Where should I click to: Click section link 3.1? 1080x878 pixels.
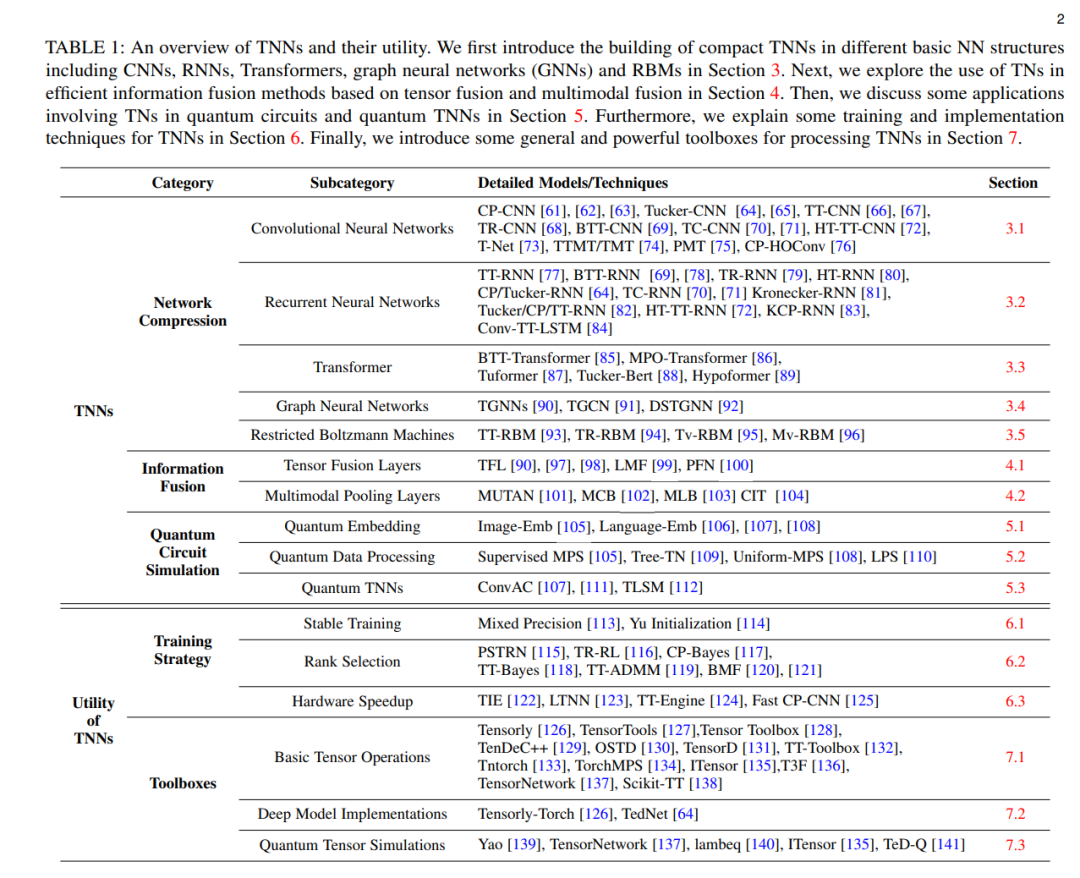(1015, 229)
